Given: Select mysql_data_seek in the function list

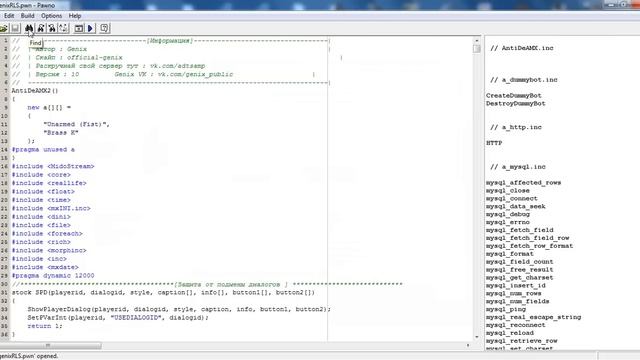Looking at the screenshot, I should click(516, 207).
